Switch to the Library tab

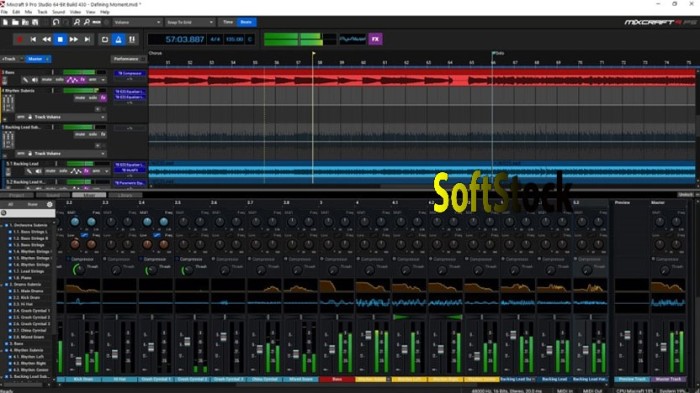125,195
